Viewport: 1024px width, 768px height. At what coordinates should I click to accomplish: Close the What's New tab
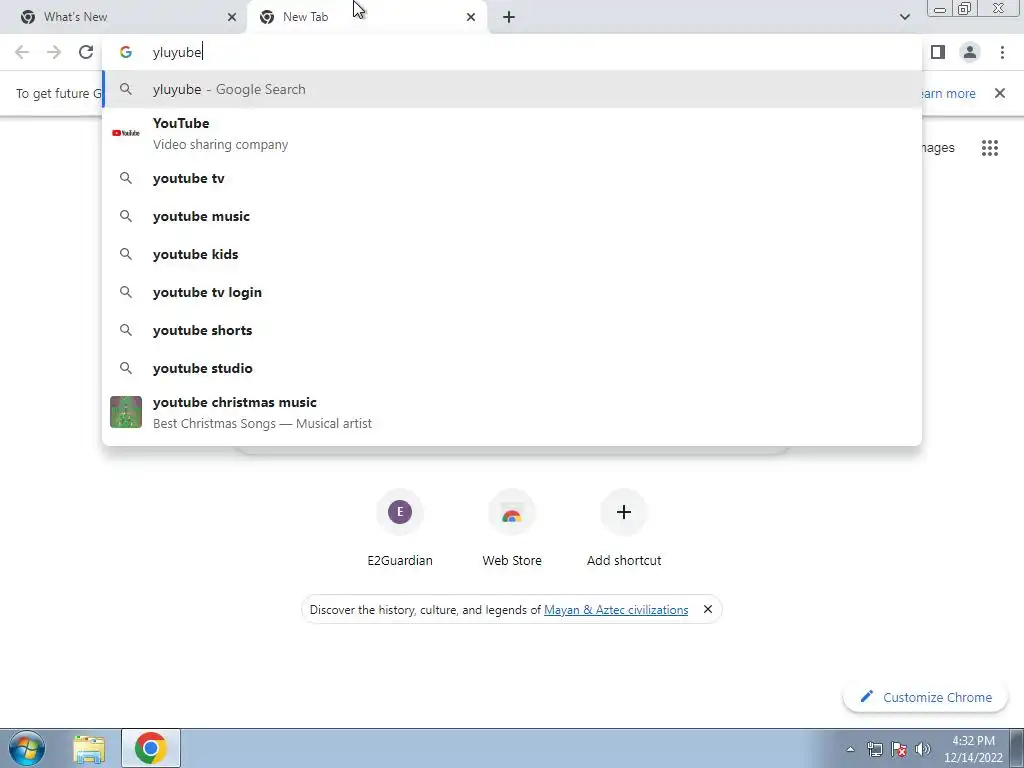click(232, 17)
